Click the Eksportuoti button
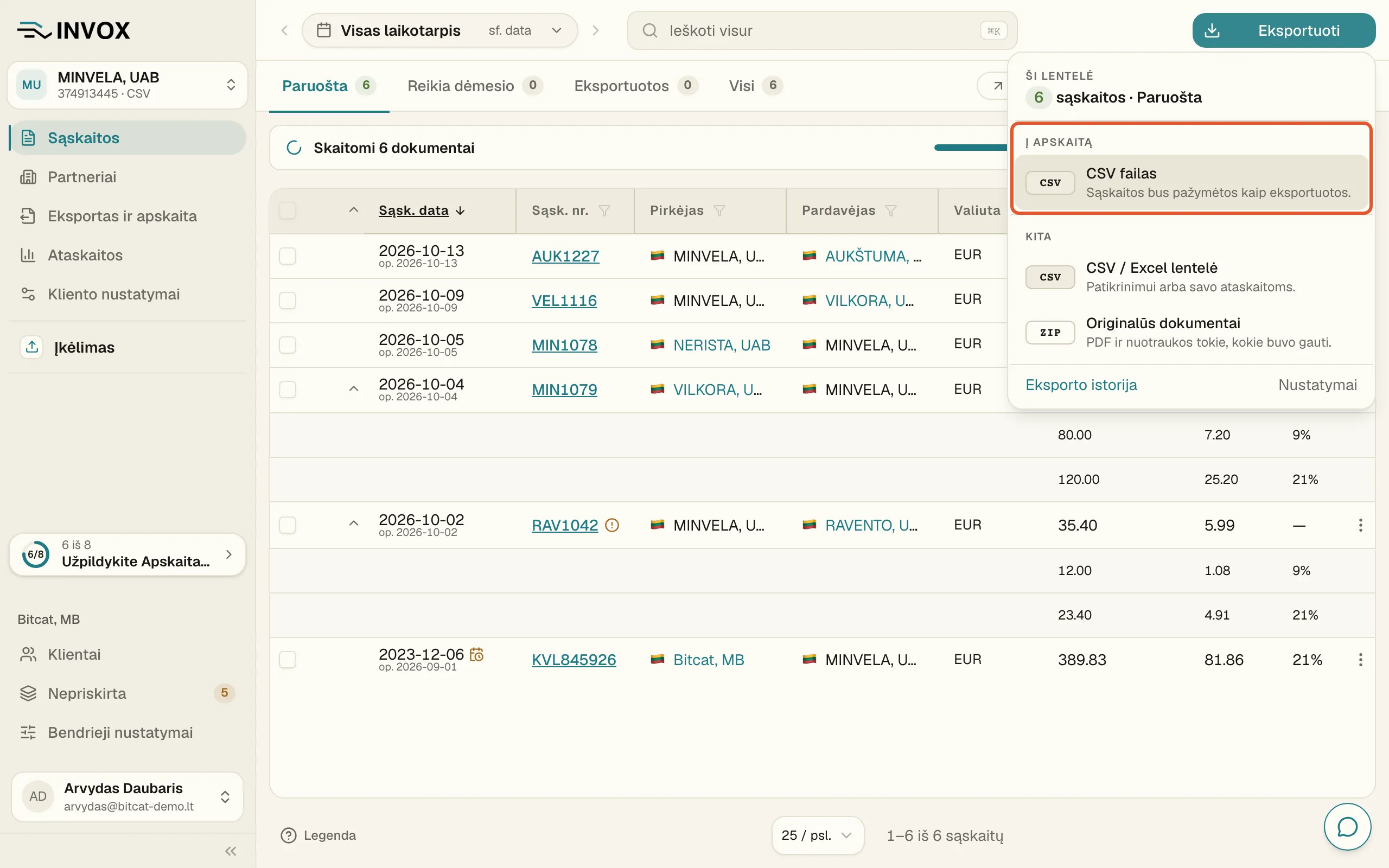The height and width of the screenshot is (868, 1389). (x=1283, y=30)
